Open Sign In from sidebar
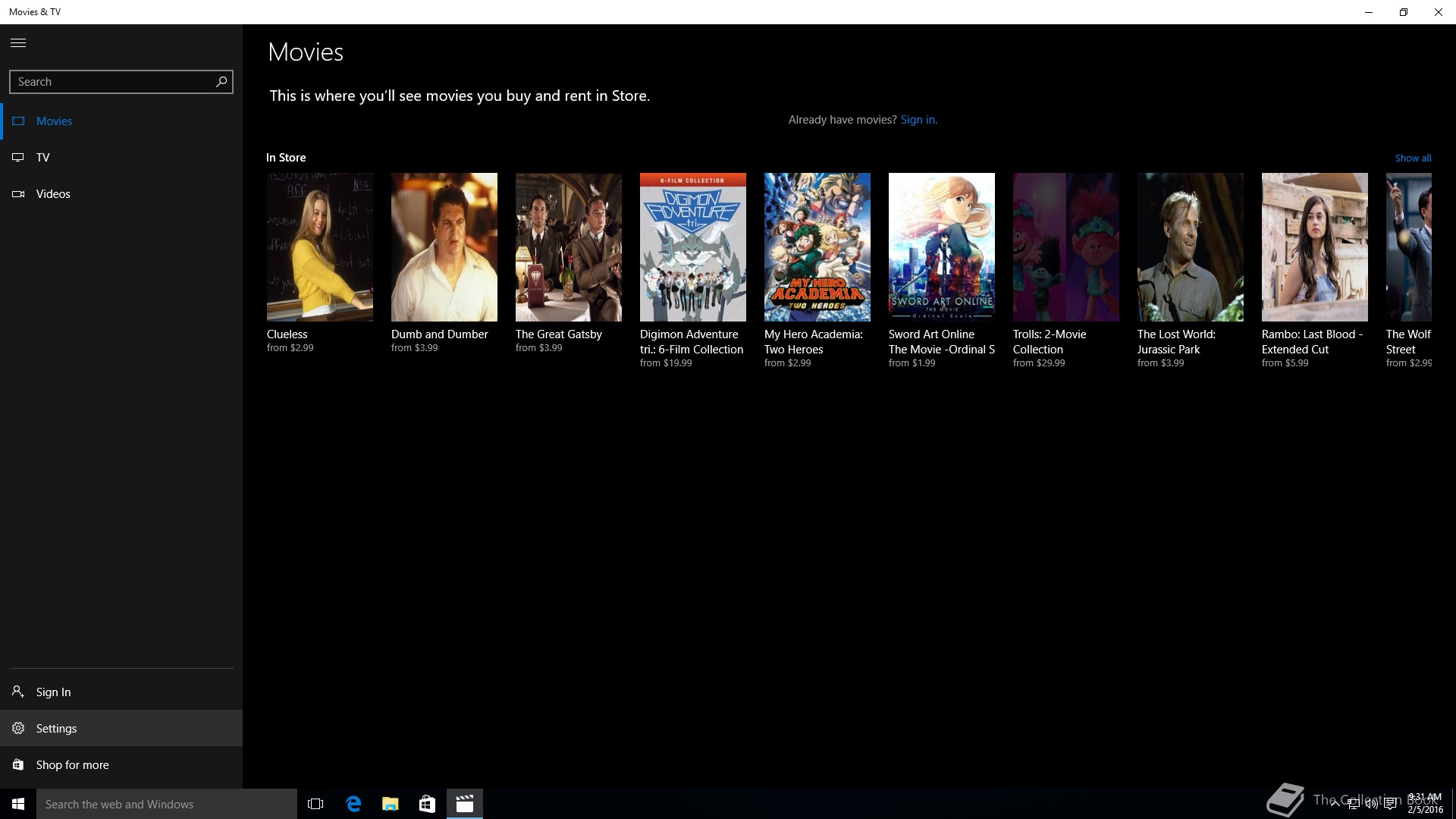 (121, 692)
